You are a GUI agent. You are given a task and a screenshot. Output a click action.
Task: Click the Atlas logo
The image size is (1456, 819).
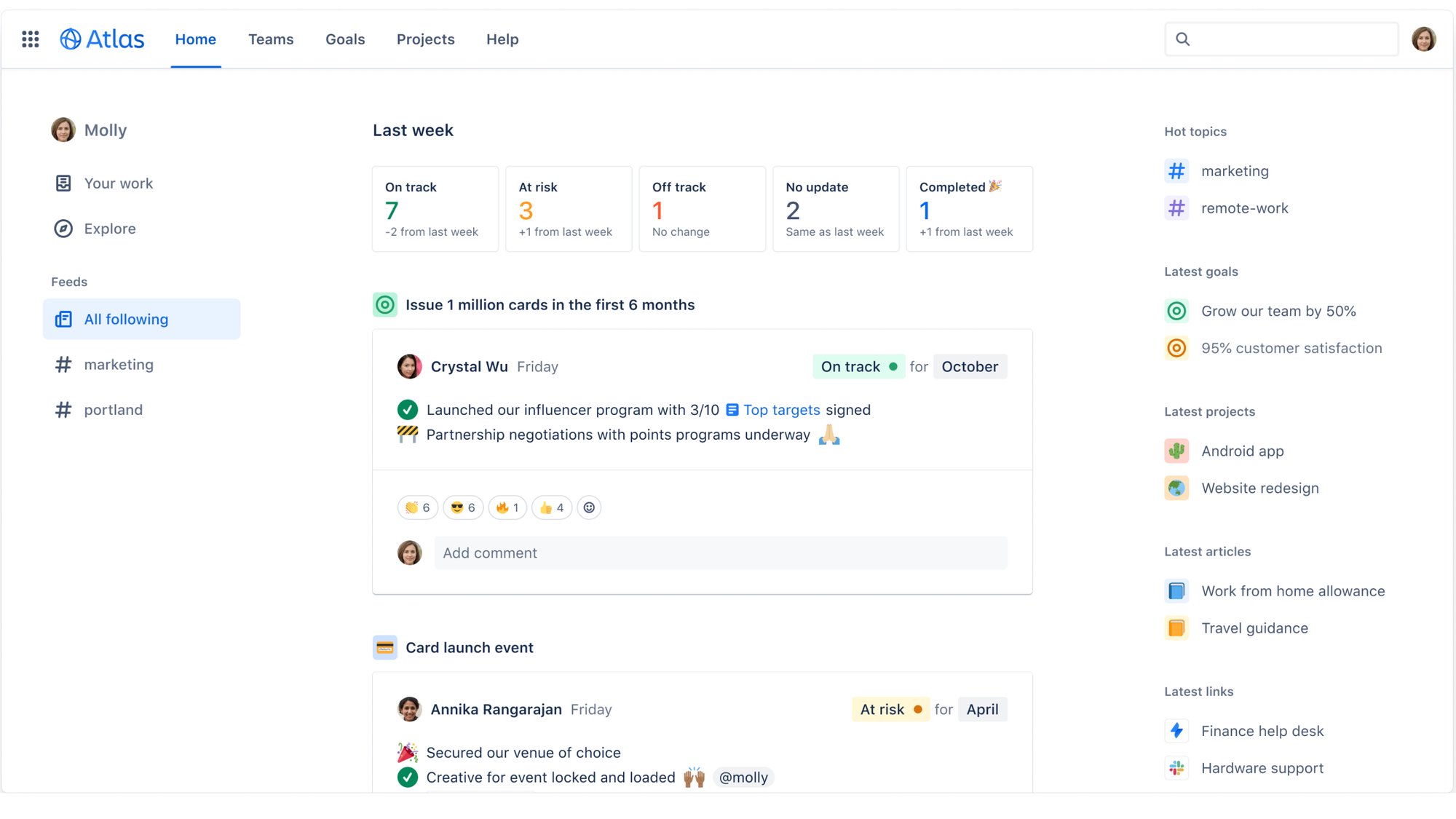point(102,39)
